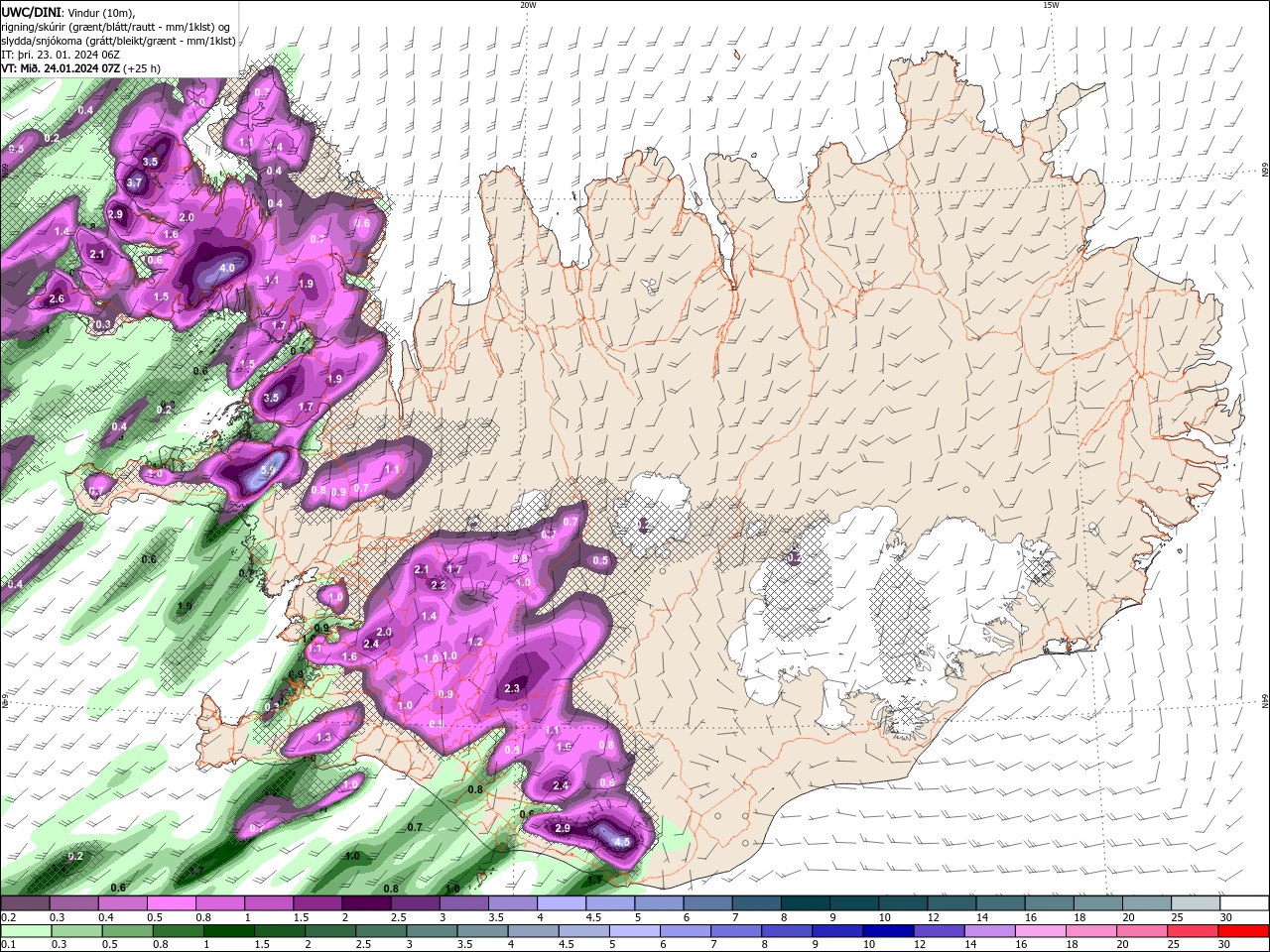
Task: Click the darkest purple swatch between snow legend 2 and 2.5
Action: coord(366,903)
